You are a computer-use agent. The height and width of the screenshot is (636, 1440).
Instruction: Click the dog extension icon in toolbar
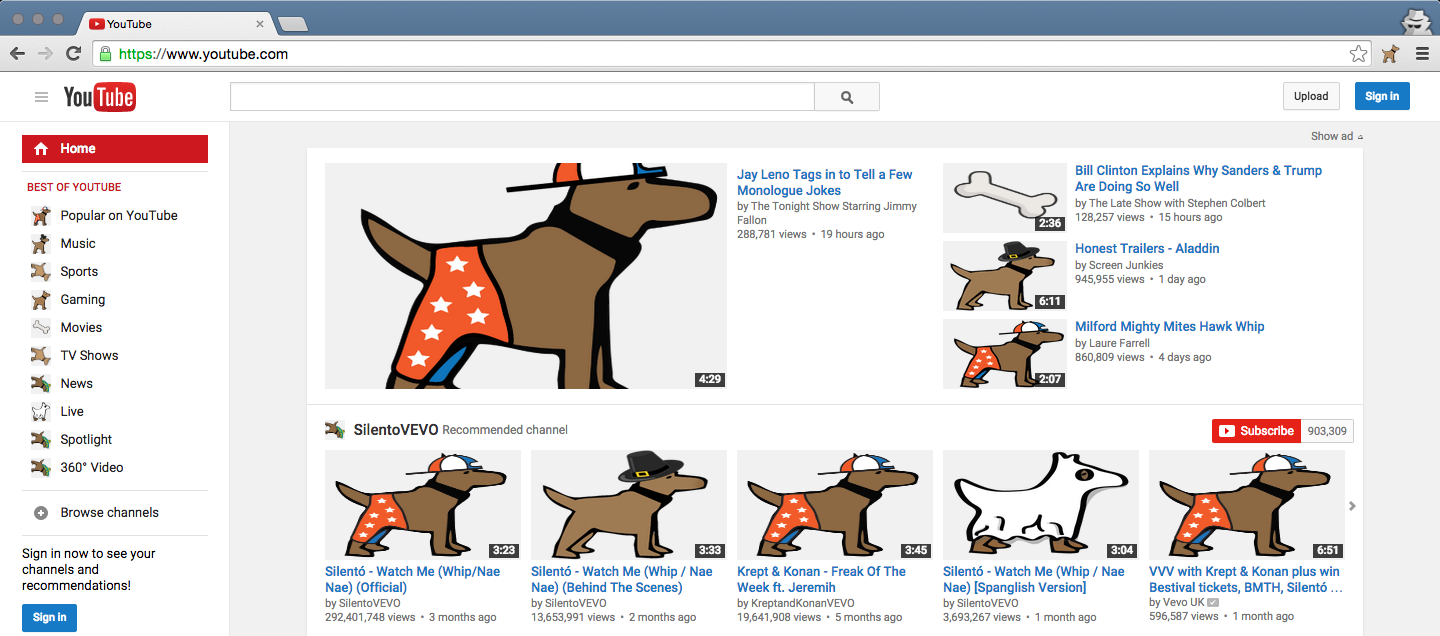pyautogui.click(x=1390, y=54)
